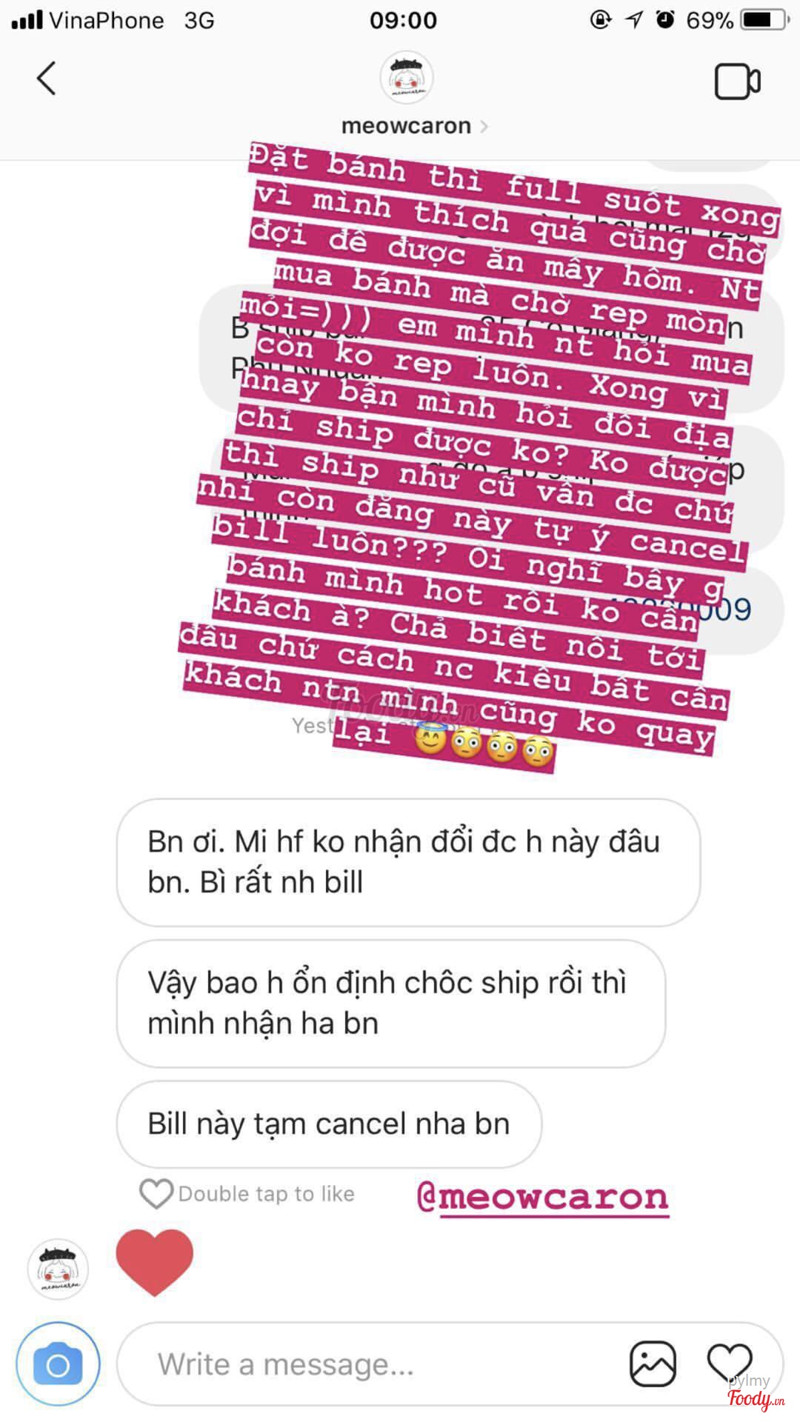
Task: Open the photo gallery picker icon
Action: pos(652,1364)
